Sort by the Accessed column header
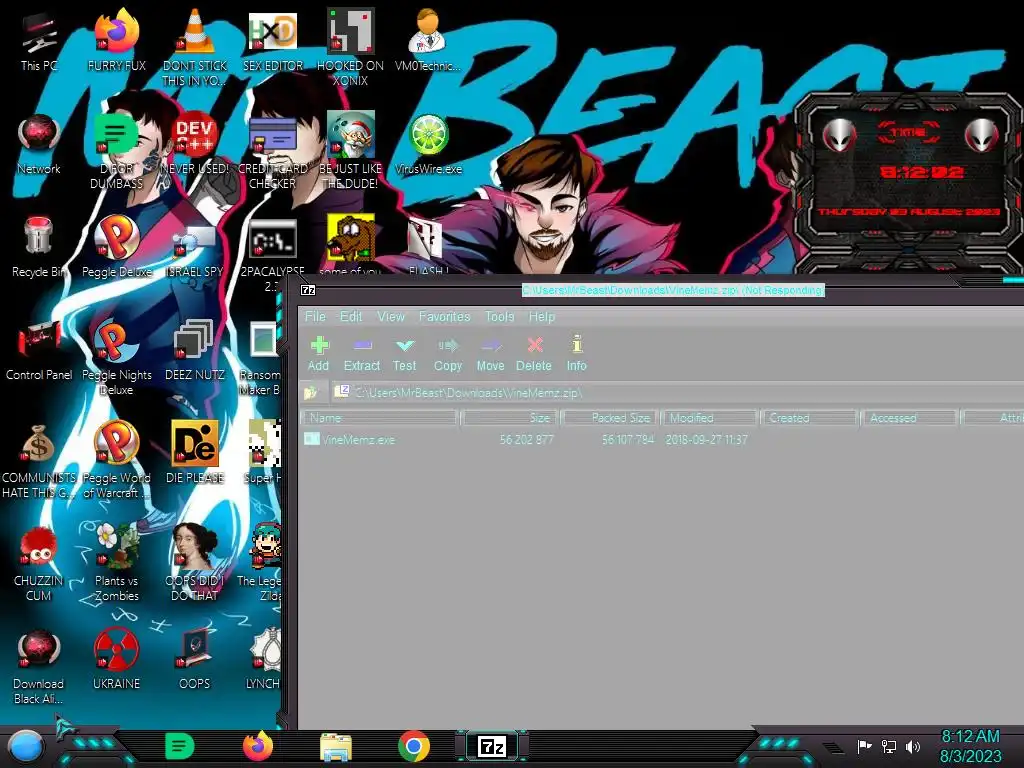 (910, 418)
